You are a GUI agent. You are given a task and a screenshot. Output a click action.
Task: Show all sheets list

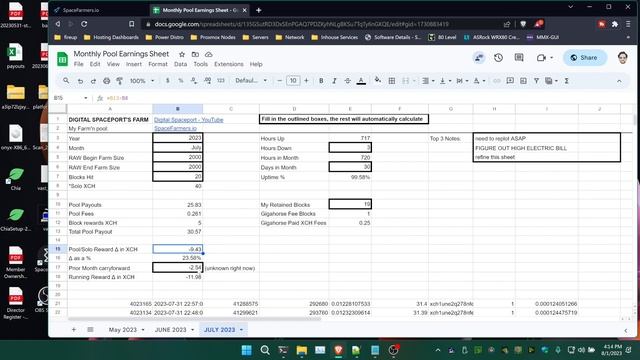90,329
